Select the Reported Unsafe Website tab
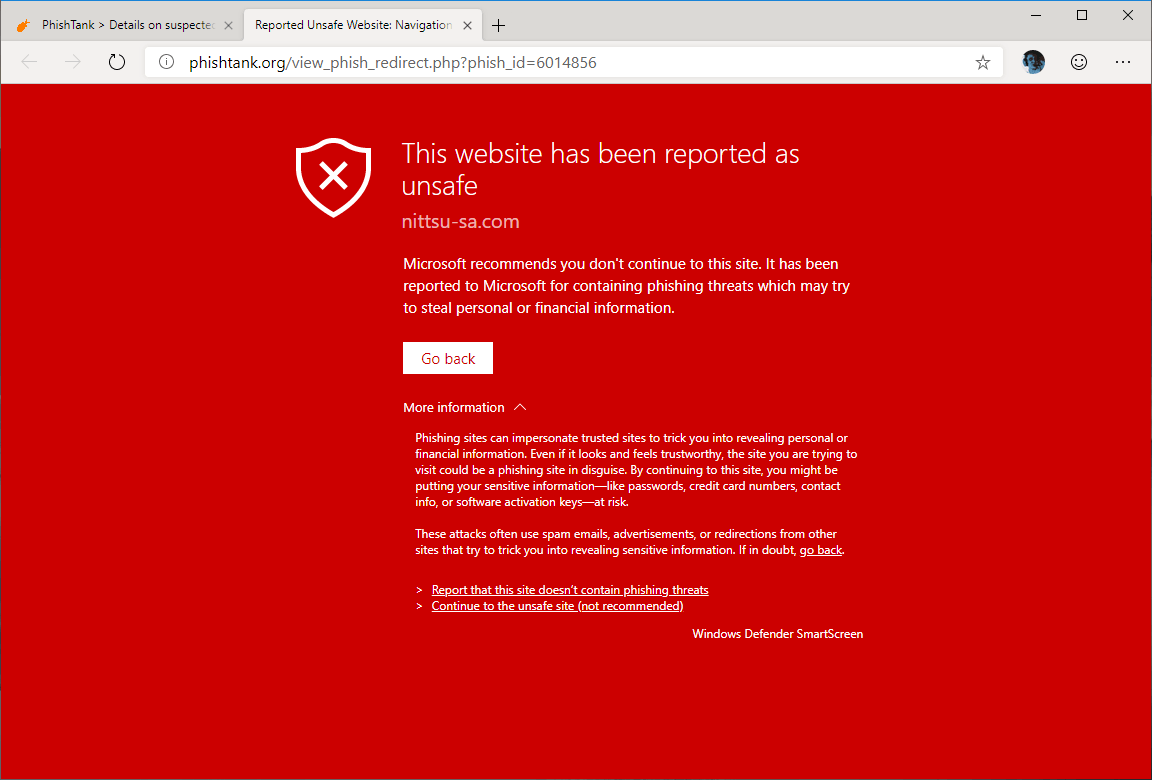 [362, 26]
